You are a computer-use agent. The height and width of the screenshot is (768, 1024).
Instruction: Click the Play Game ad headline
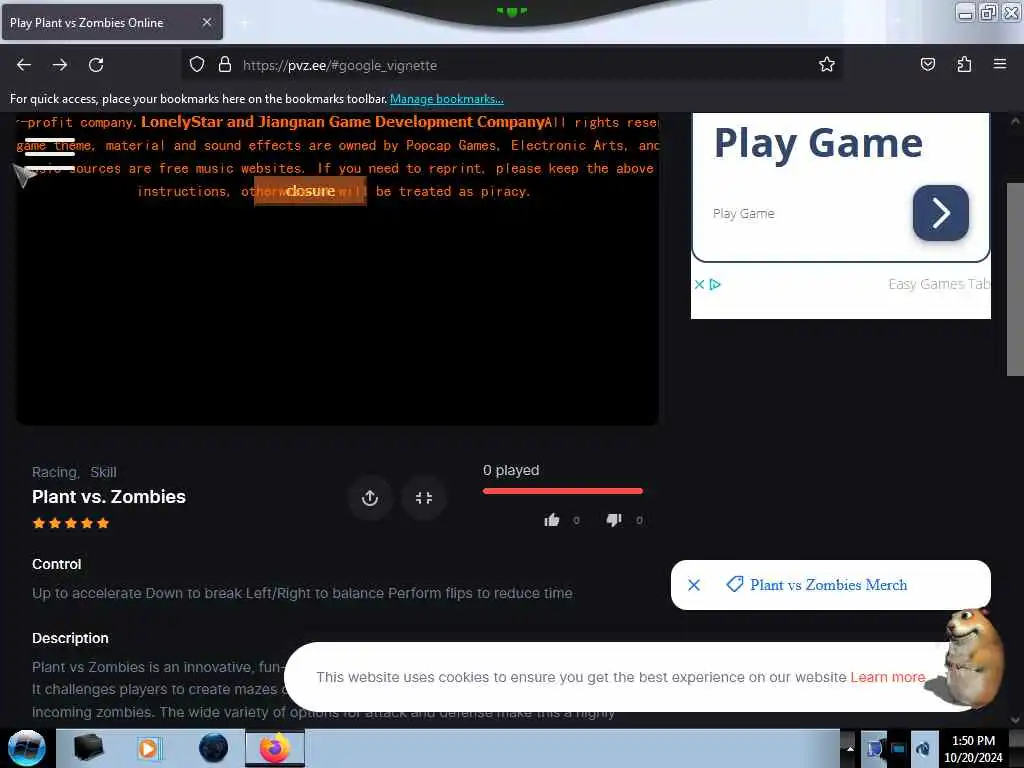click(818, 144)
